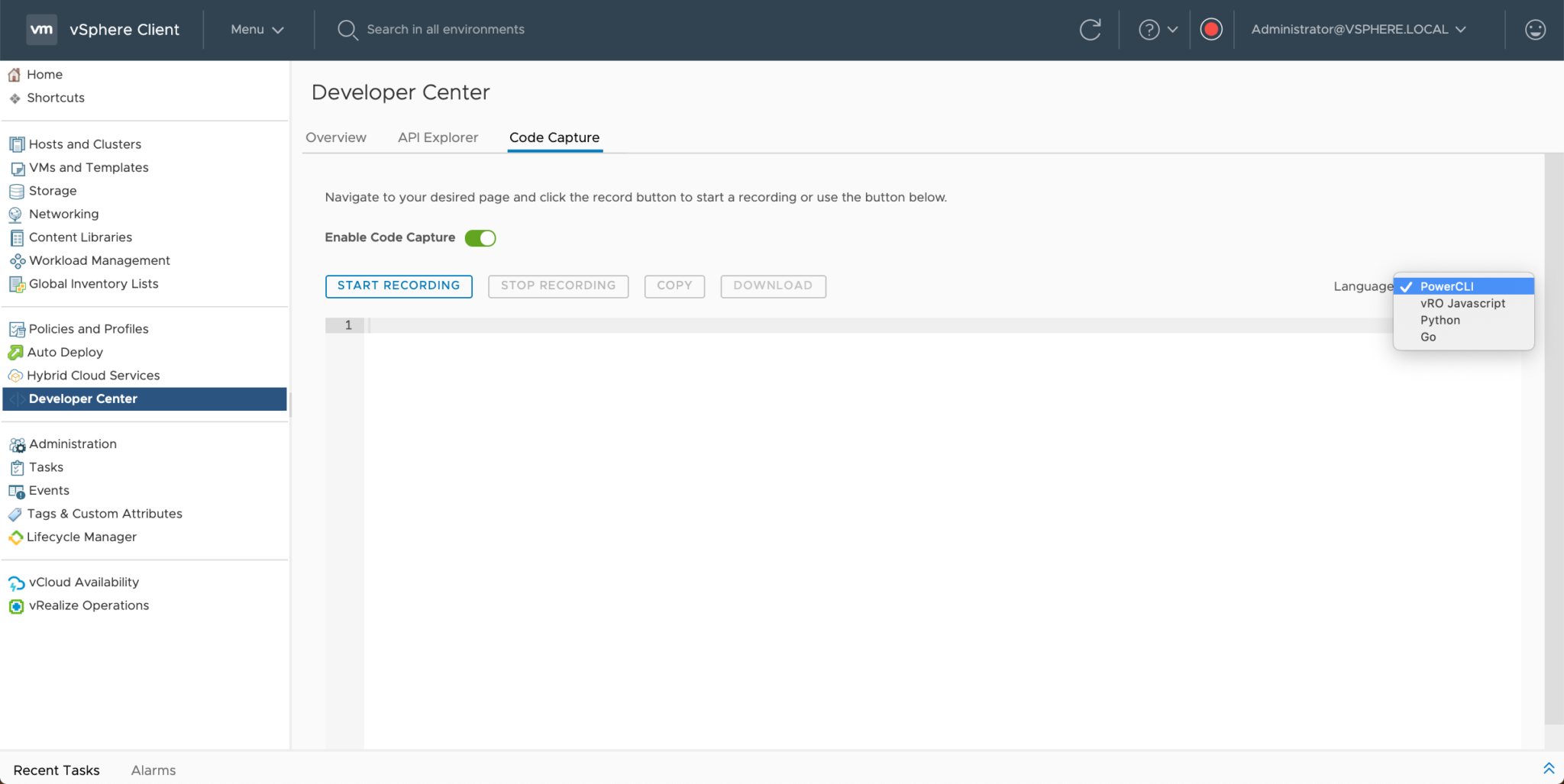This screenshot has width=1564, height=784.
Task: Click the Content Libraries icon
Action: pyautogui.click(x=17, y=237)
